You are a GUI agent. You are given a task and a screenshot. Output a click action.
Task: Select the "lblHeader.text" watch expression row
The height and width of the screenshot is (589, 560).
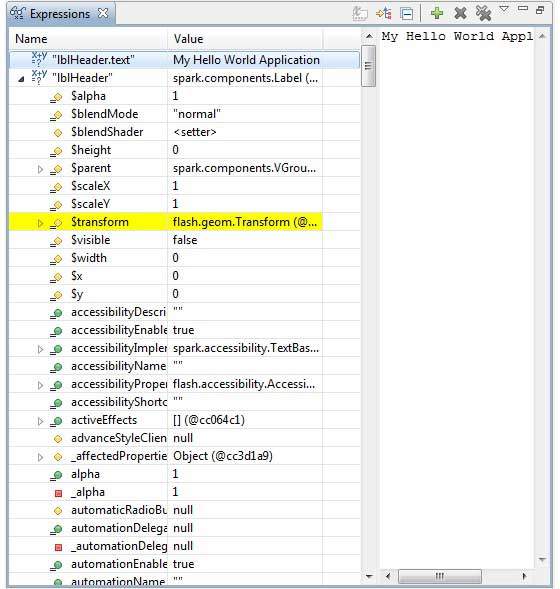pos(184,60)
